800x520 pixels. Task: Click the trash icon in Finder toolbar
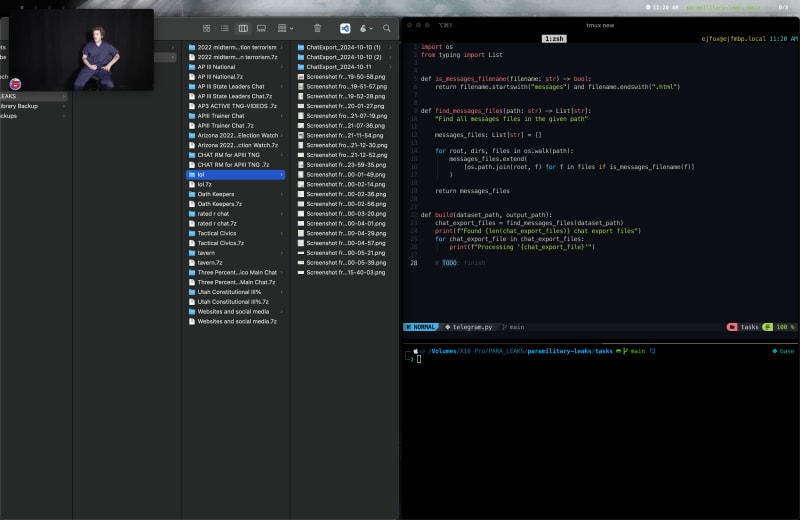click(x=317, y=29)
